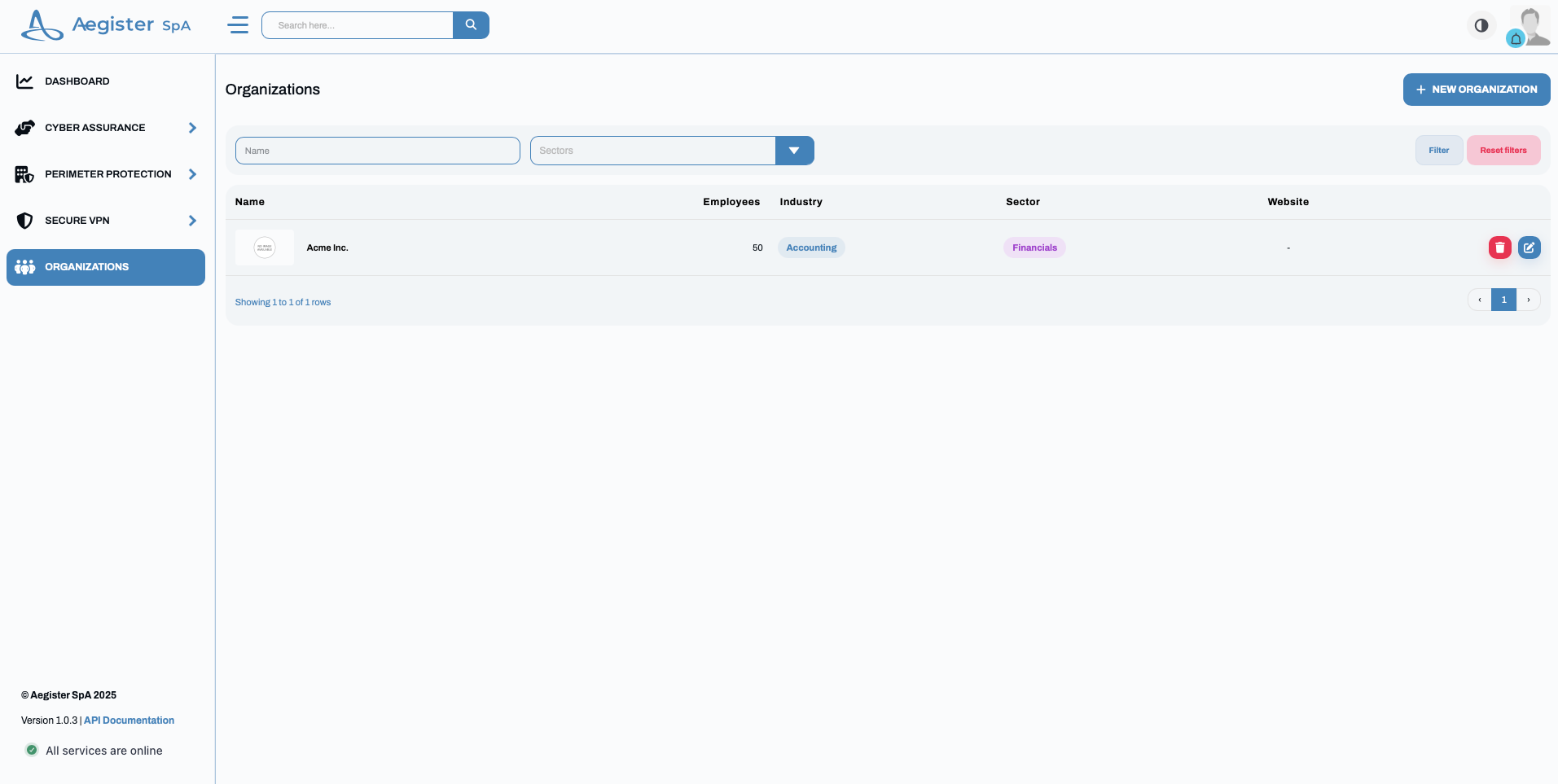This screenshot has width=1558, height=784.
Task: Open the notifications bell
Action: [1516, 38]
